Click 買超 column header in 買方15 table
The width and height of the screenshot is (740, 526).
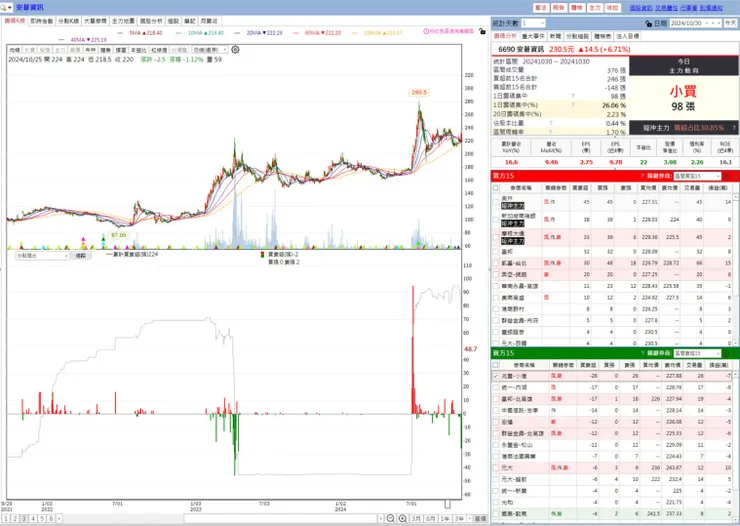coord(580,188)
